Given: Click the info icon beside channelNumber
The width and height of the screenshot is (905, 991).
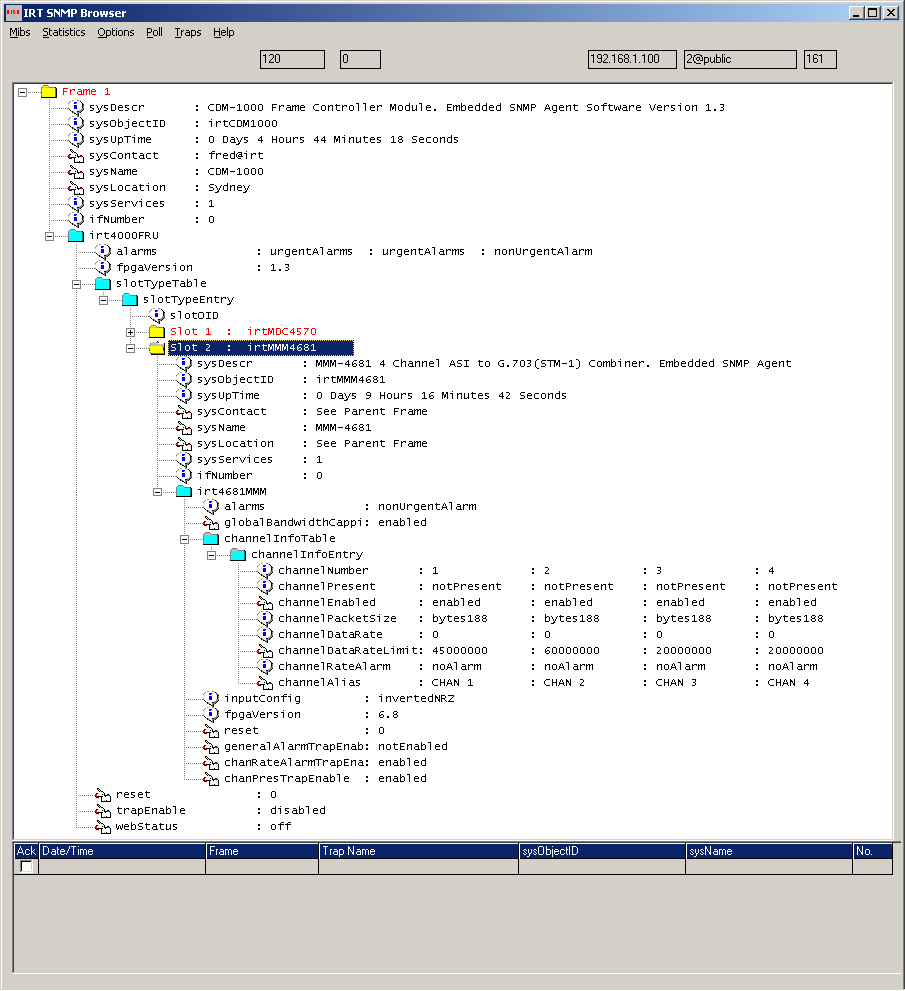Looking at the screenshot, I should tap(265, 570).
